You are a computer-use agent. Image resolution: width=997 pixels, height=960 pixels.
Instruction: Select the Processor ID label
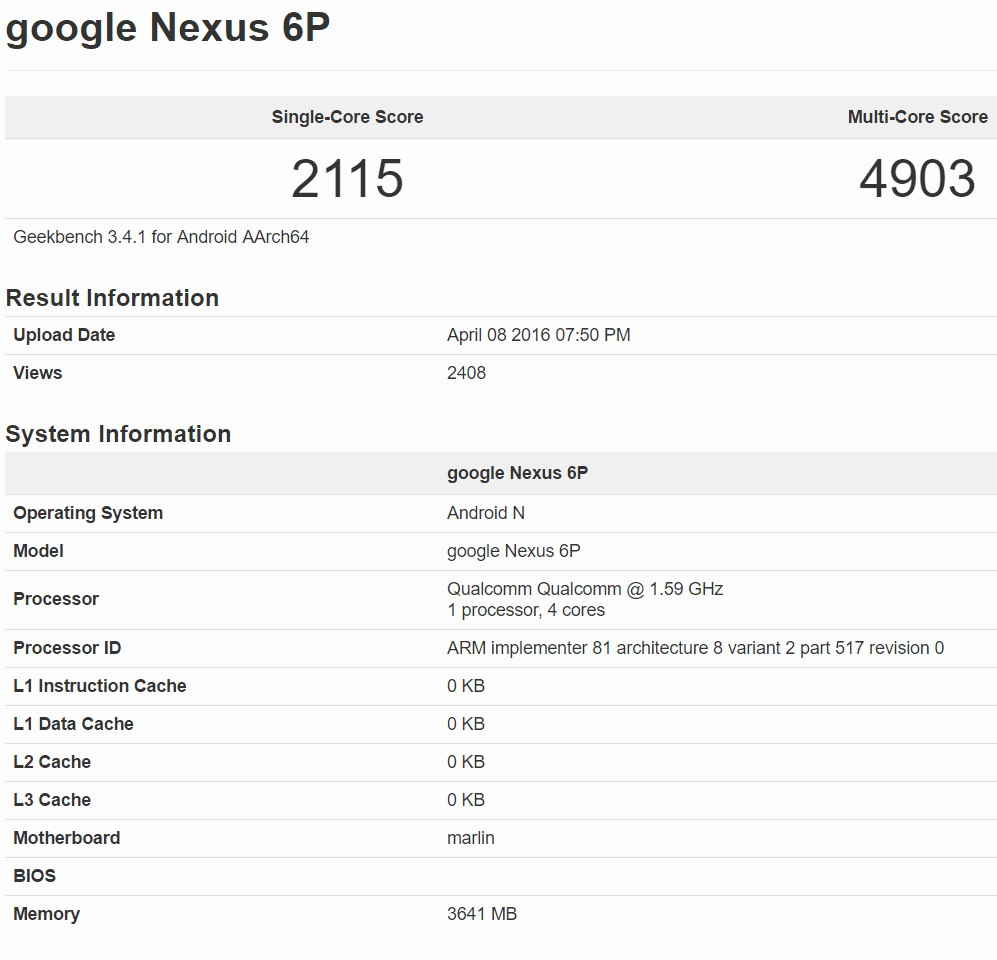pyautogui.click(x=67, y=648)
